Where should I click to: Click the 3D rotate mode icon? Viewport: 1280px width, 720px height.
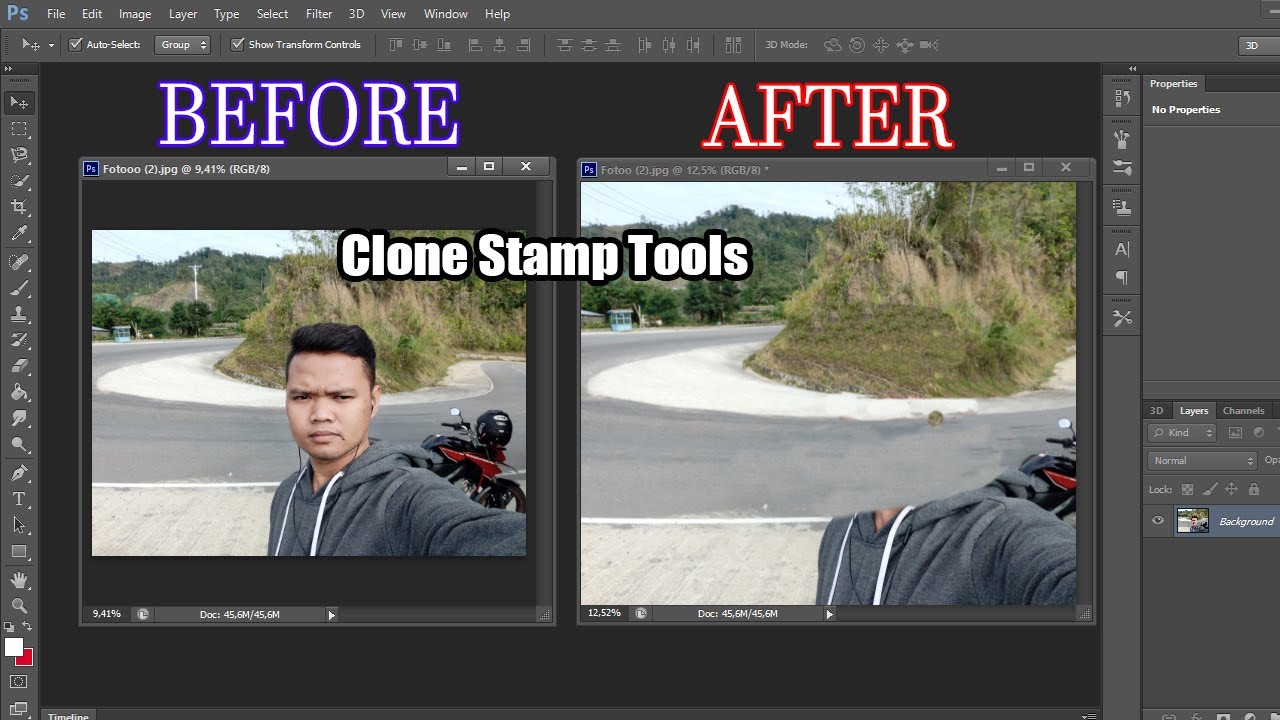click(832, 45)
